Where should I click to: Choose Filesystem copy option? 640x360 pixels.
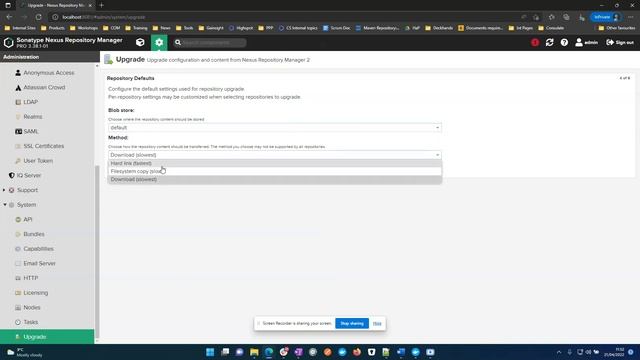point(275,171)
